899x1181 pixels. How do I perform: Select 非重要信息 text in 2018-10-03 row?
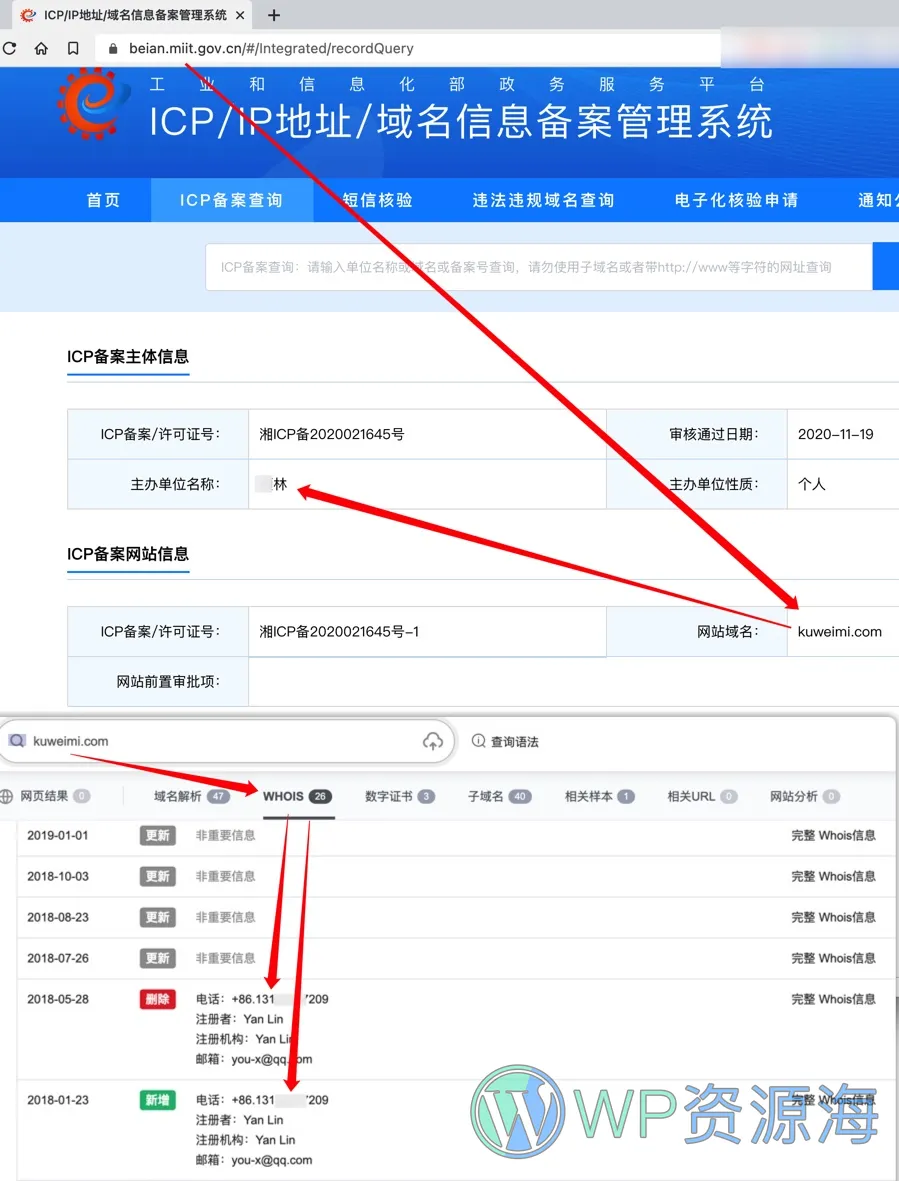pyautogui.click(x=225, y=876)
